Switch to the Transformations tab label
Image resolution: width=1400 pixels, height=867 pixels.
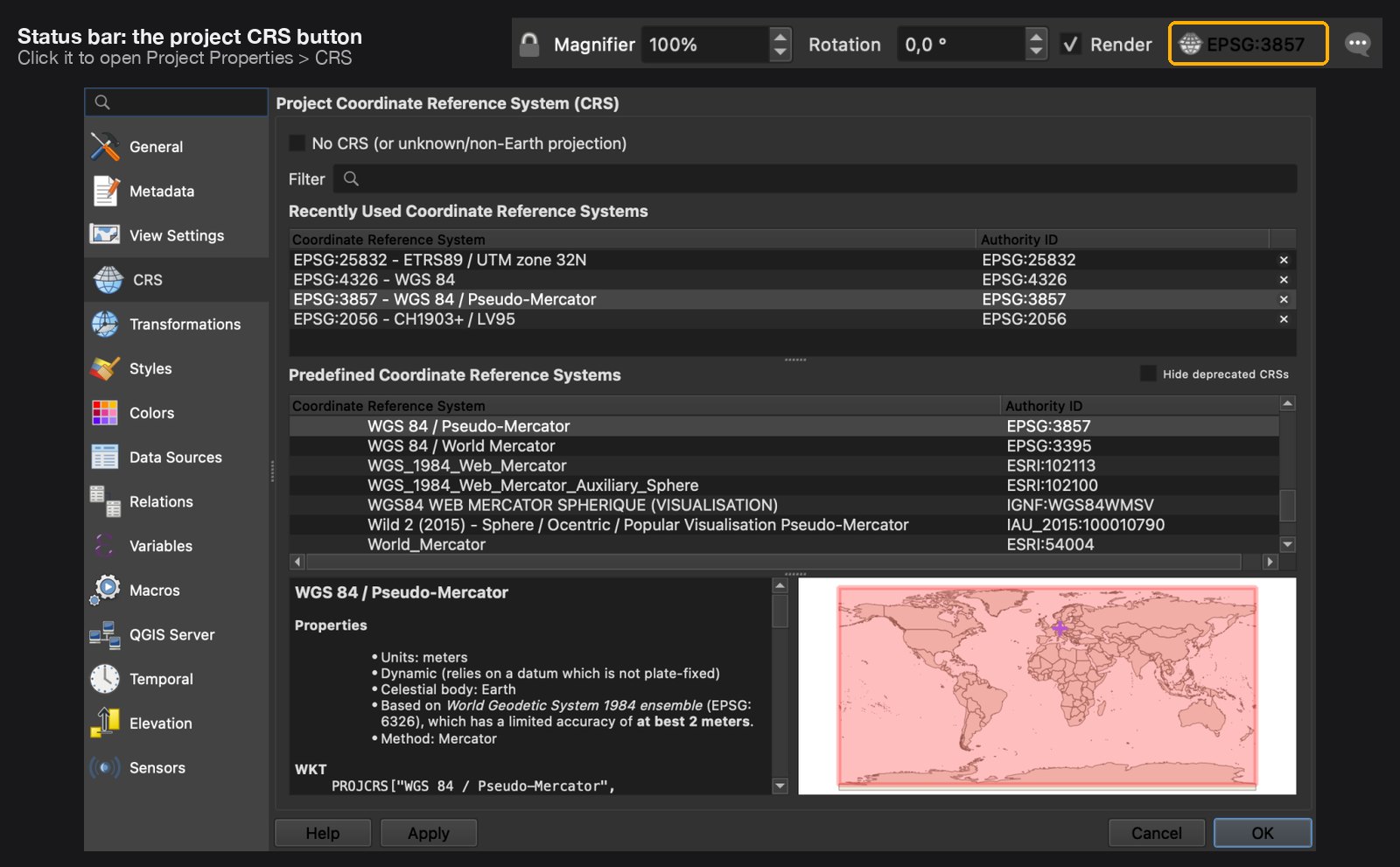pyautogui.click(x=185, y=324)
